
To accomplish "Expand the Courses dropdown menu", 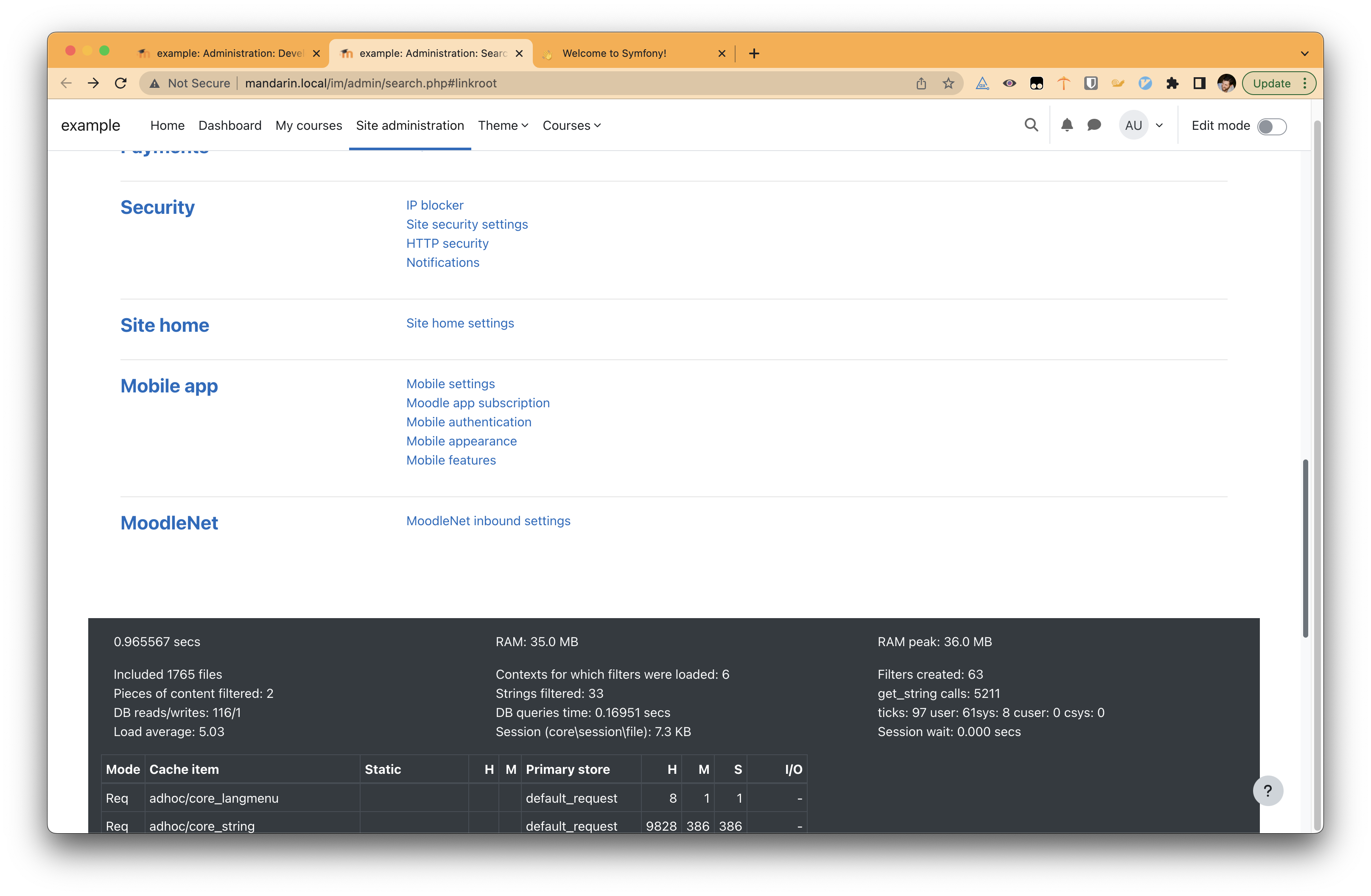I will (571, 126).
